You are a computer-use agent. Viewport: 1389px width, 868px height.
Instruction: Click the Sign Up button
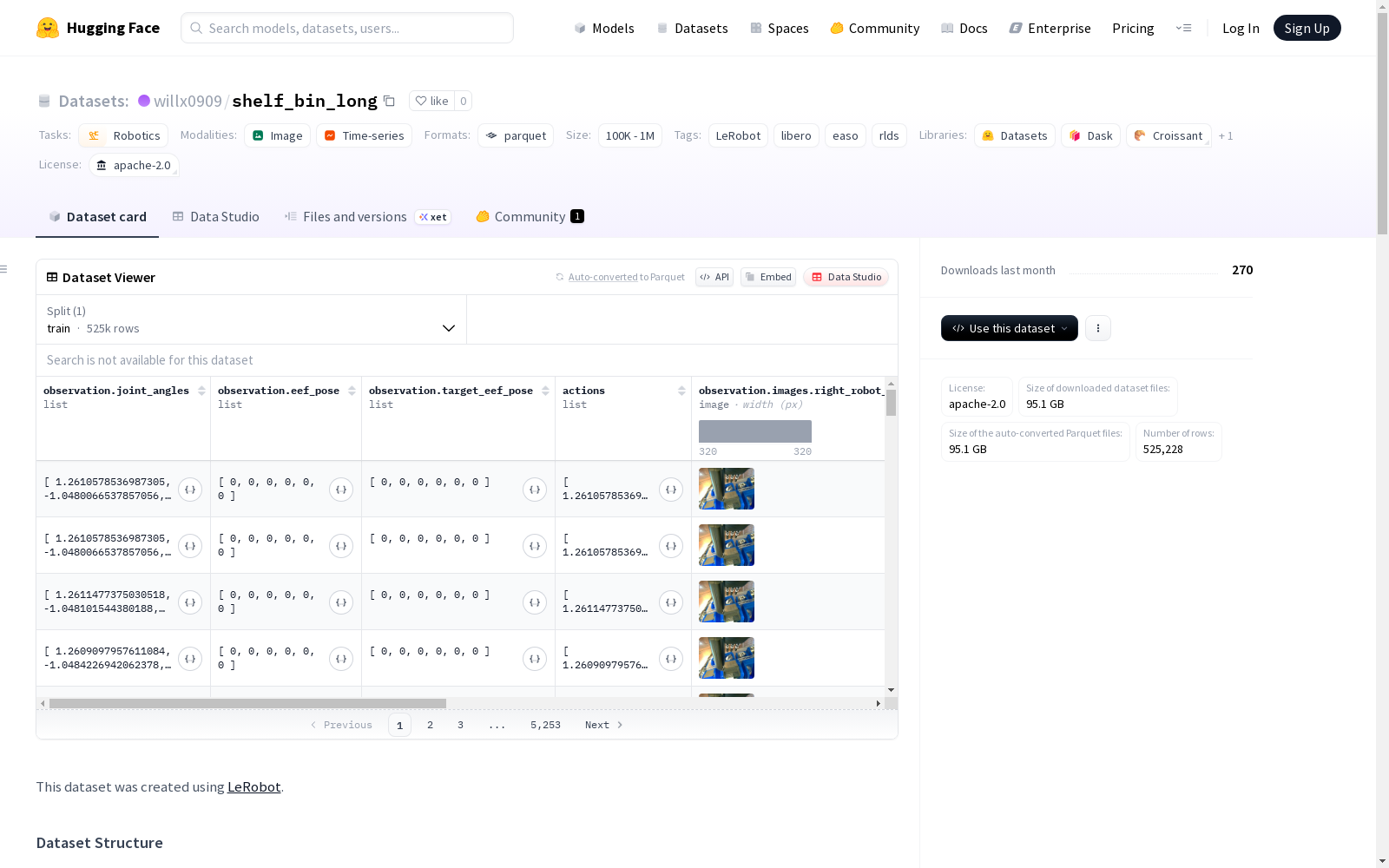click(1307, 28)
